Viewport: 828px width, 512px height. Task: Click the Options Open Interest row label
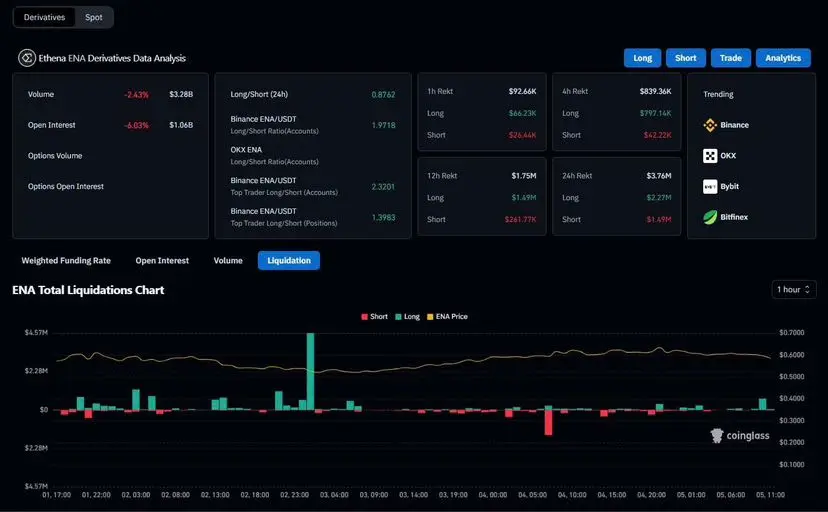click(65, 186)
